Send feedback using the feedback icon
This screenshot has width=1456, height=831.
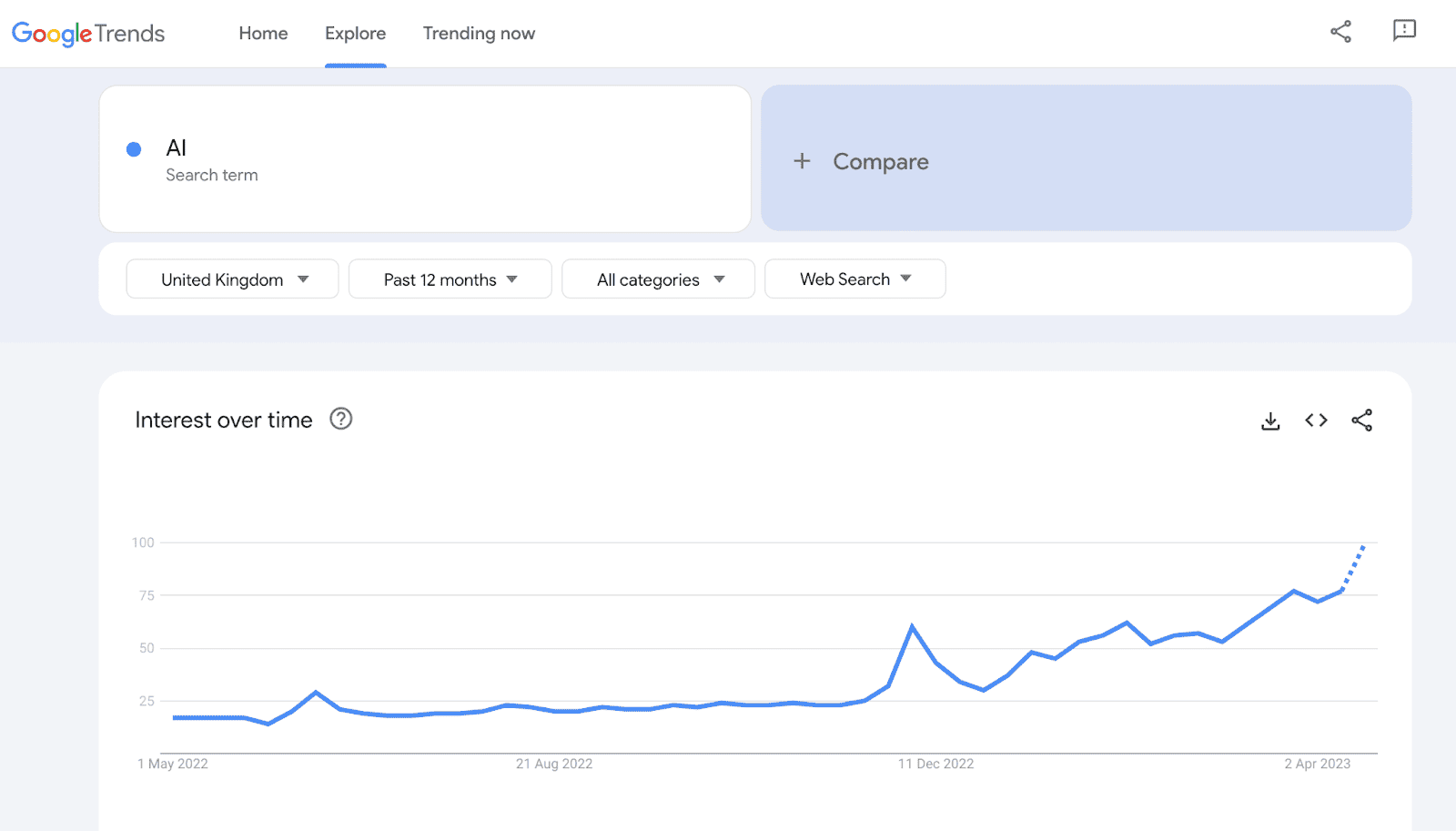[x=1404, y=31]
